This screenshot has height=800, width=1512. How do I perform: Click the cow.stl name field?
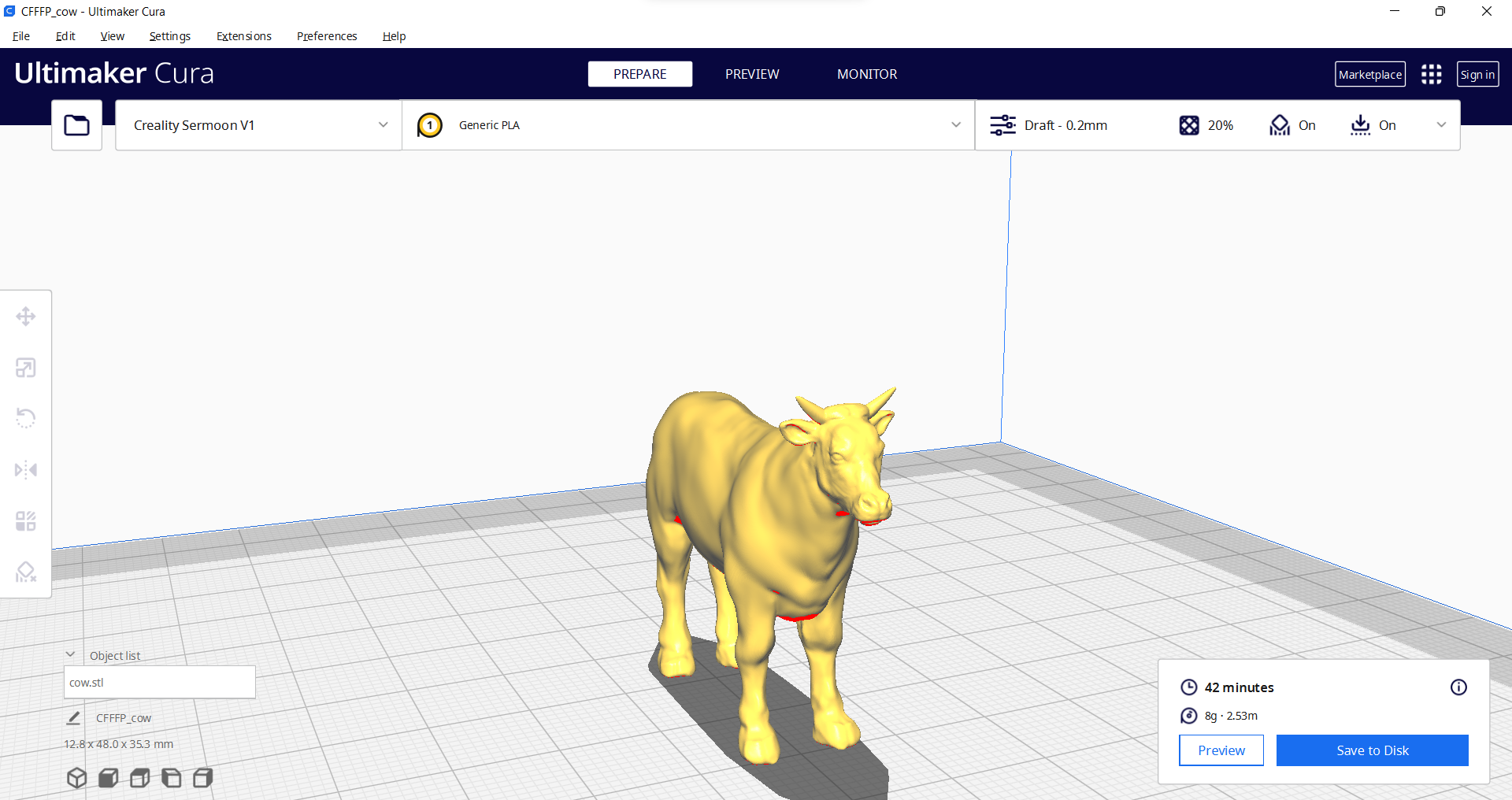coord(159,682)
